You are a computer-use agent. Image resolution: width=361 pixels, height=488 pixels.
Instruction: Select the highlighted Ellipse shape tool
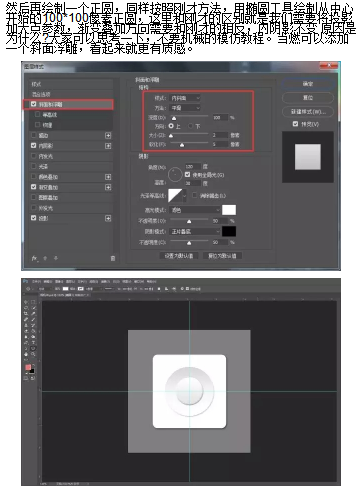(x=33, y=348)
